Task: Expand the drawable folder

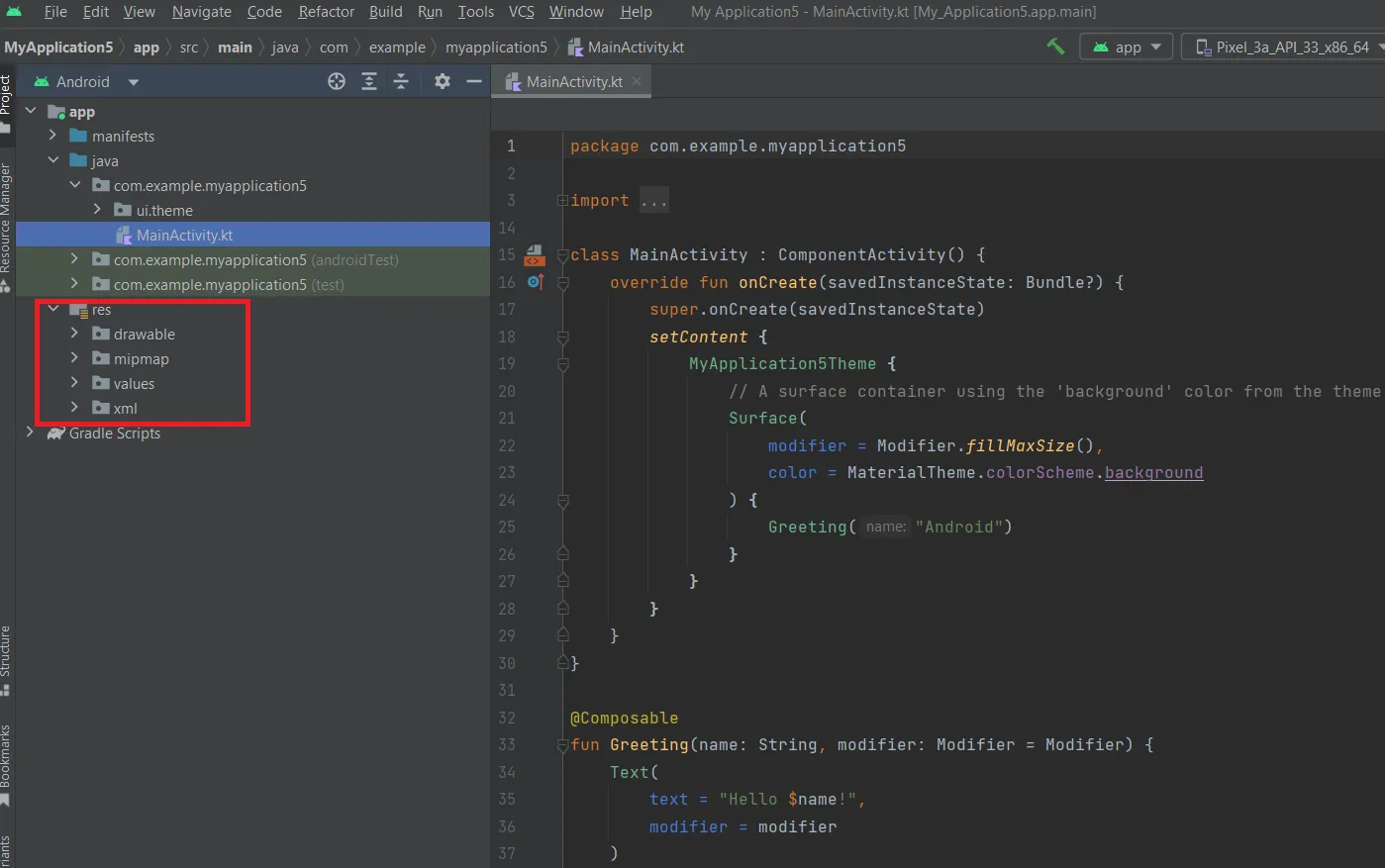Action: (74, 334)
